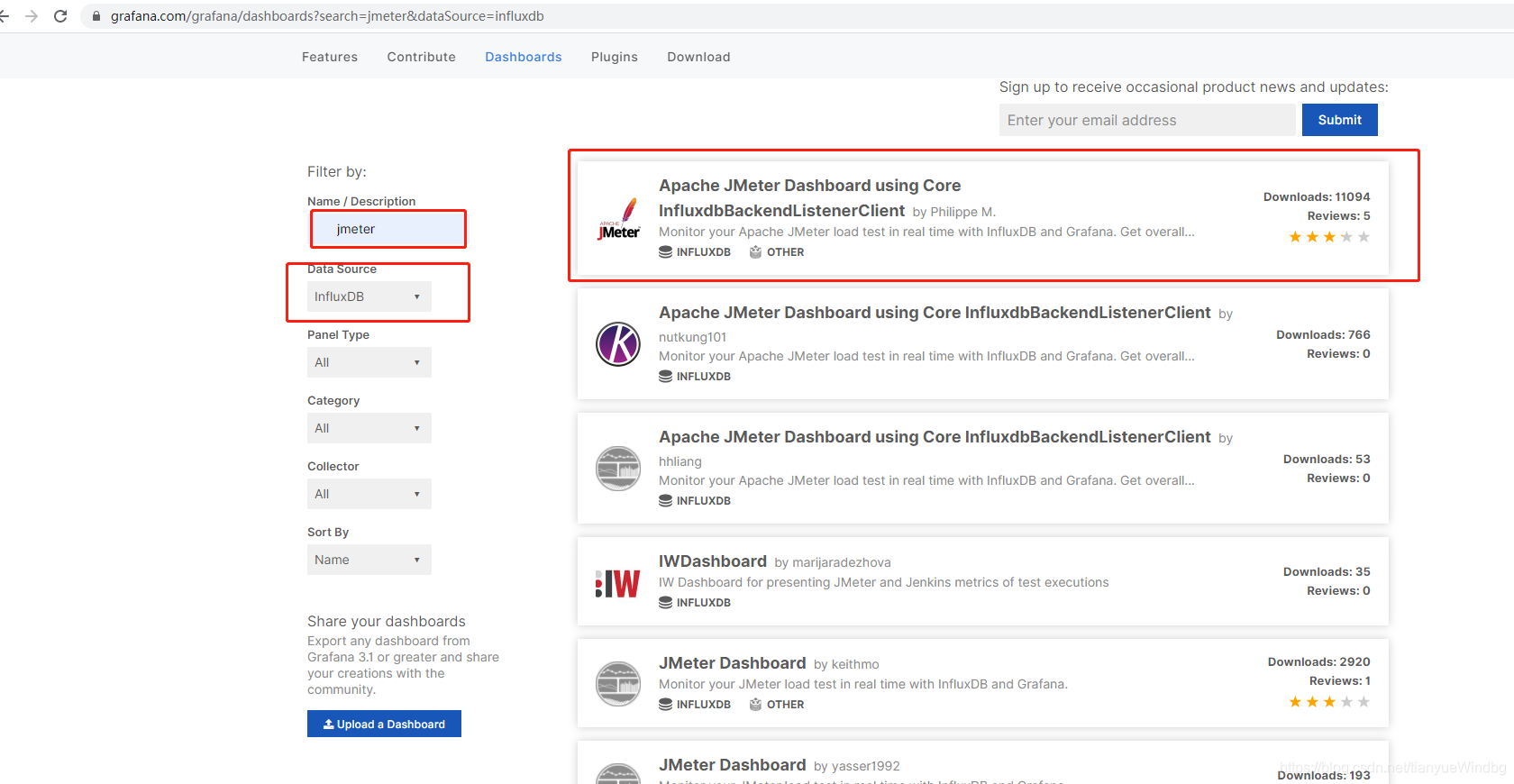This screenshot has width=1514, height=784.
Task: Open the Features menu item
Action: click(x=330, y=57)
